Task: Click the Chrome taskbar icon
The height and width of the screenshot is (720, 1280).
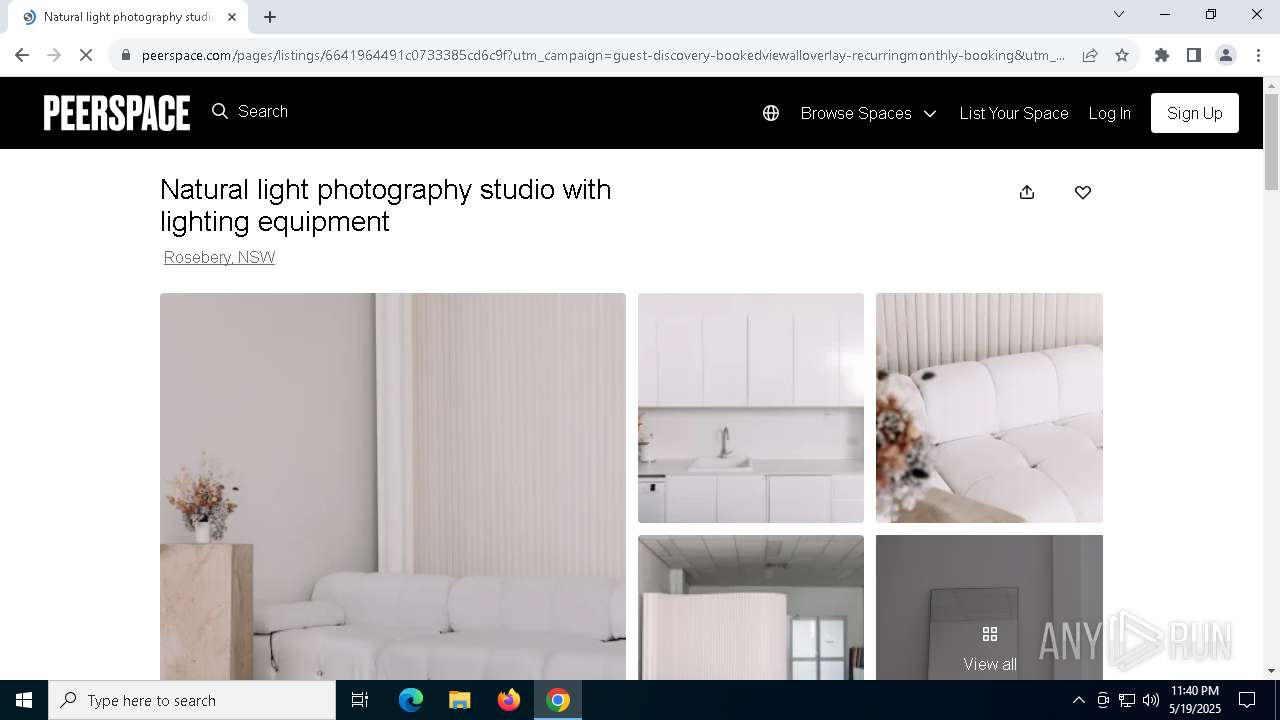Action: point(558,700)
